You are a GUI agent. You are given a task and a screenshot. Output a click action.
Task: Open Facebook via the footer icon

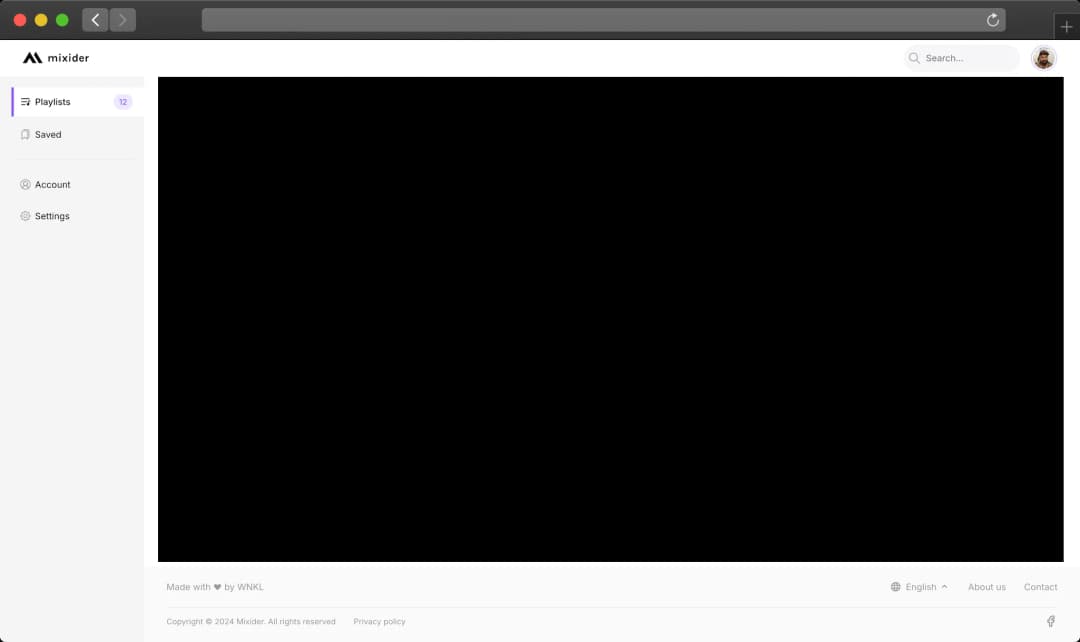(1051, 621)
